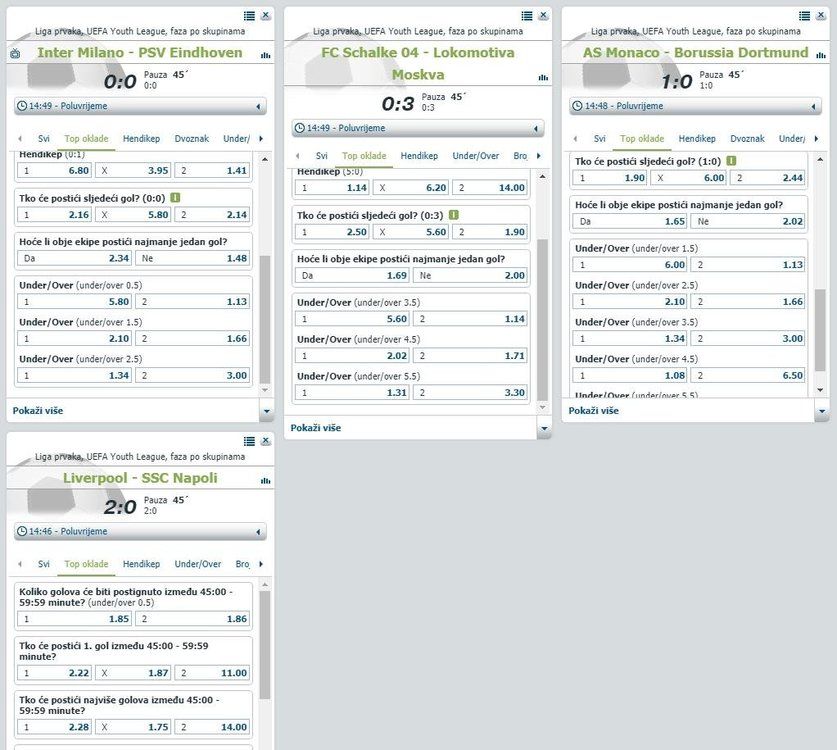Bet Schalke both teams score Ne 2.00
The height and width of the screenshot is (750, 837).
click(x=470, y=276)
